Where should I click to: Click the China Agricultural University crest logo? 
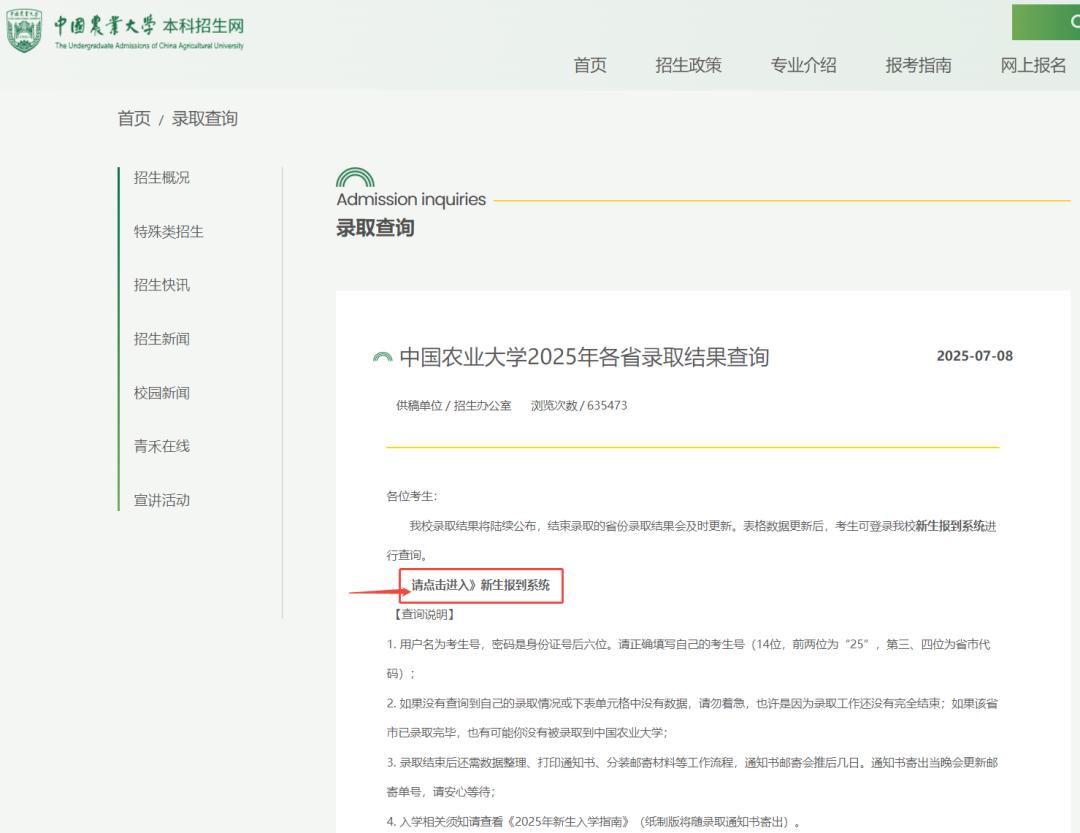24,32
